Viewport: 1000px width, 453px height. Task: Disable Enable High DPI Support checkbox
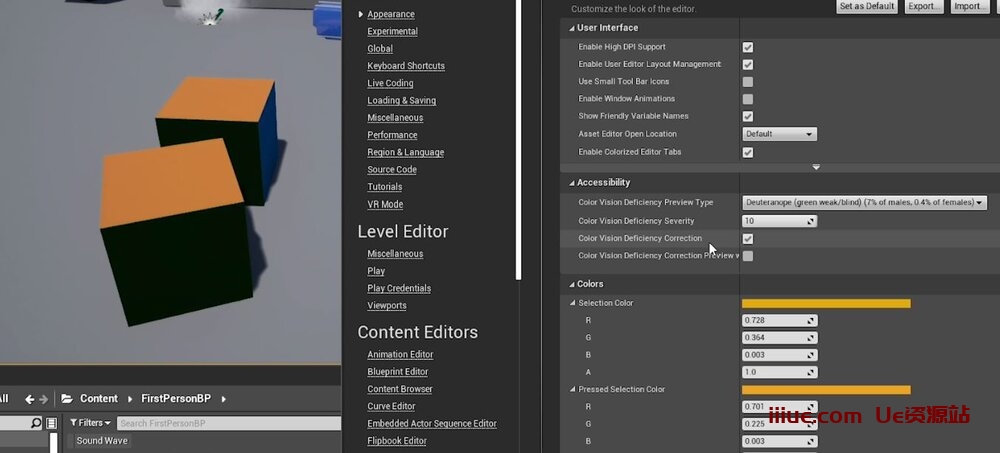tap(748, 47)
